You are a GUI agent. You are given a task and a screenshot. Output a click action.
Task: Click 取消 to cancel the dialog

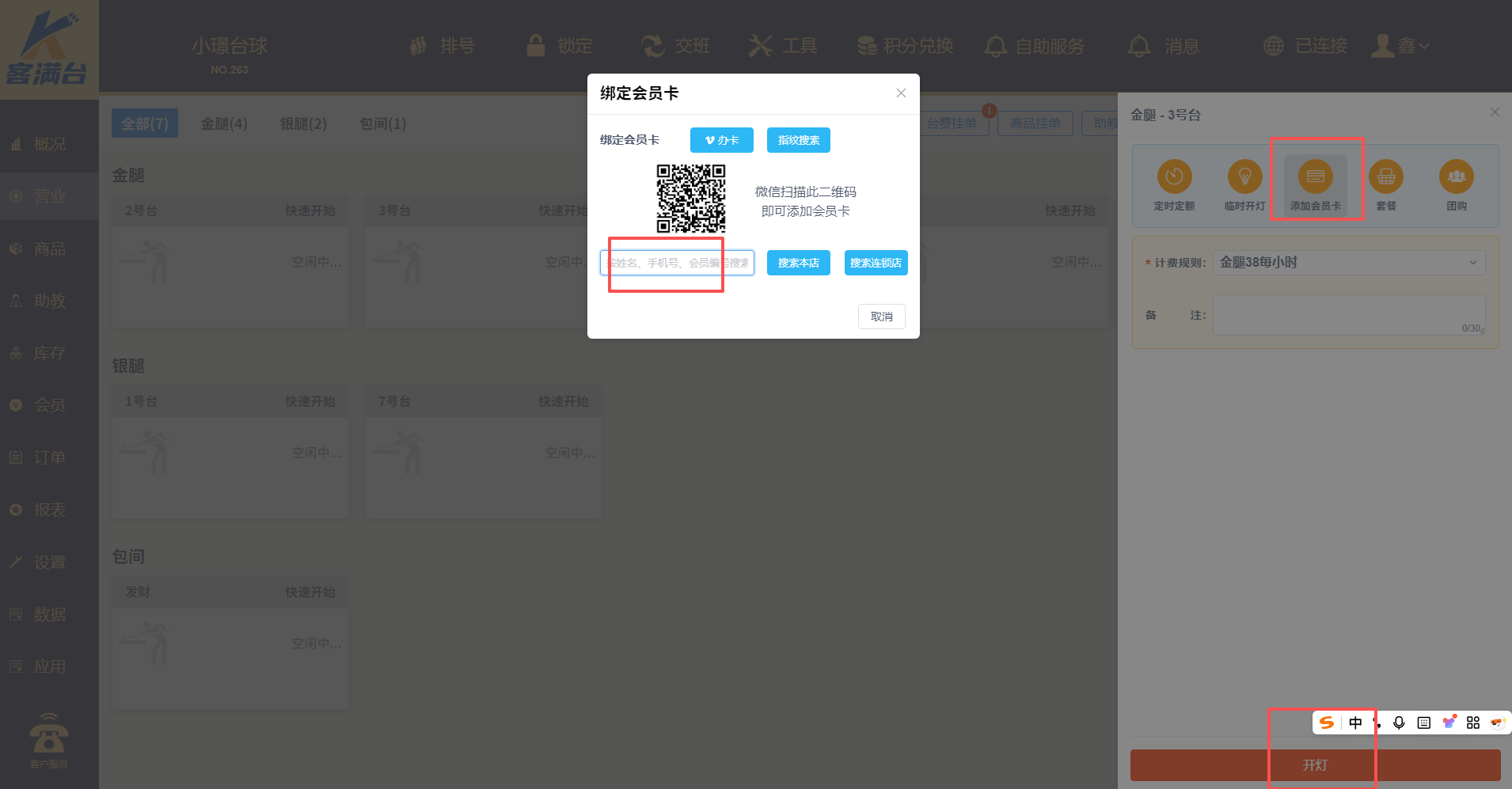tap(881, 317)
